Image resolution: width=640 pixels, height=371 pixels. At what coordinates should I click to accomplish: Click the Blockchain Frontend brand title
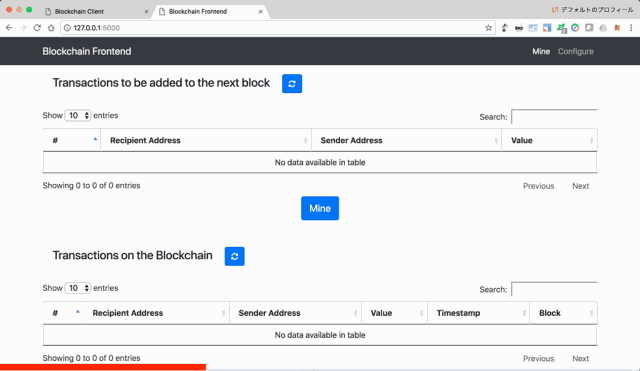click(x=87, y=51)
